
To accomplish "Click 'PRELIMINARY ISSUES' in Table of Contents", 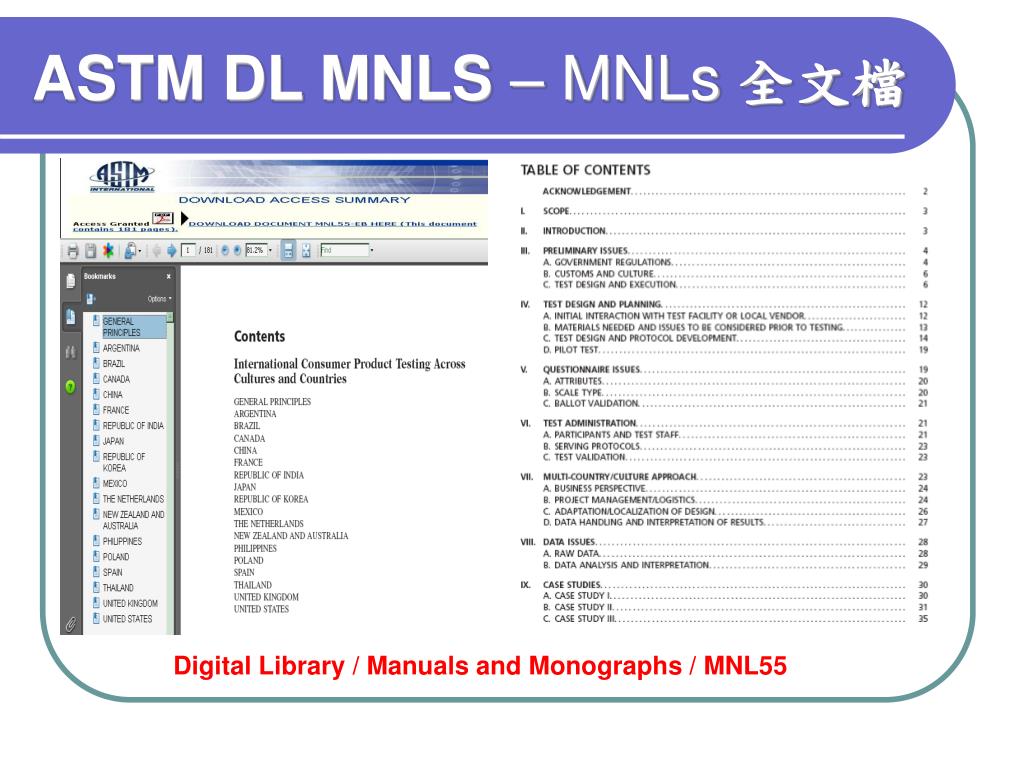I will [585, 251].
